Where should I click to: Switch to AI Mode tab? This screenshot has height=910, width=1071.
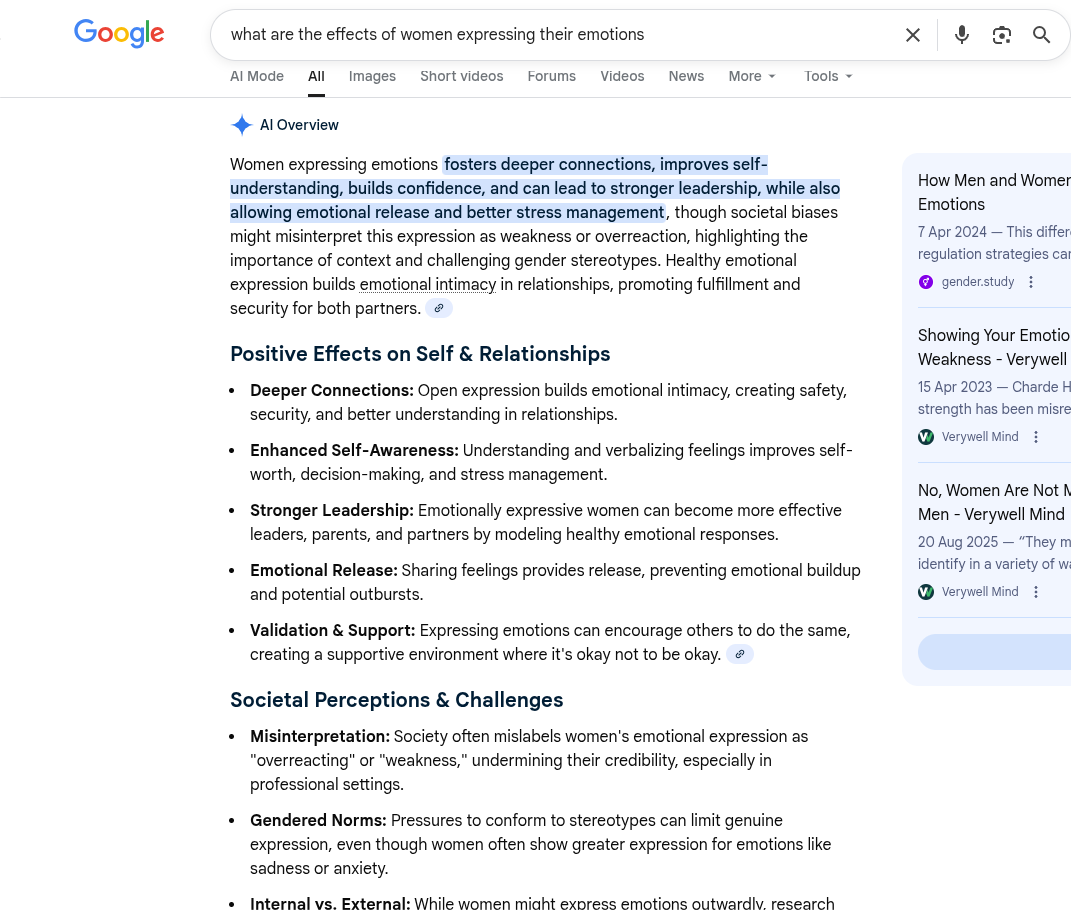tap(257, 77)
